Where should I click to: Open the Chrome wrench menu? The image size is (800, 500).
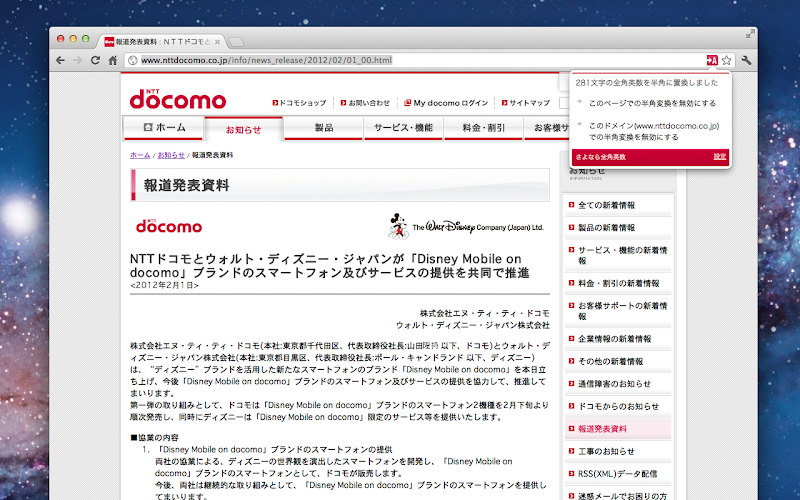click(x=746, y=60)
